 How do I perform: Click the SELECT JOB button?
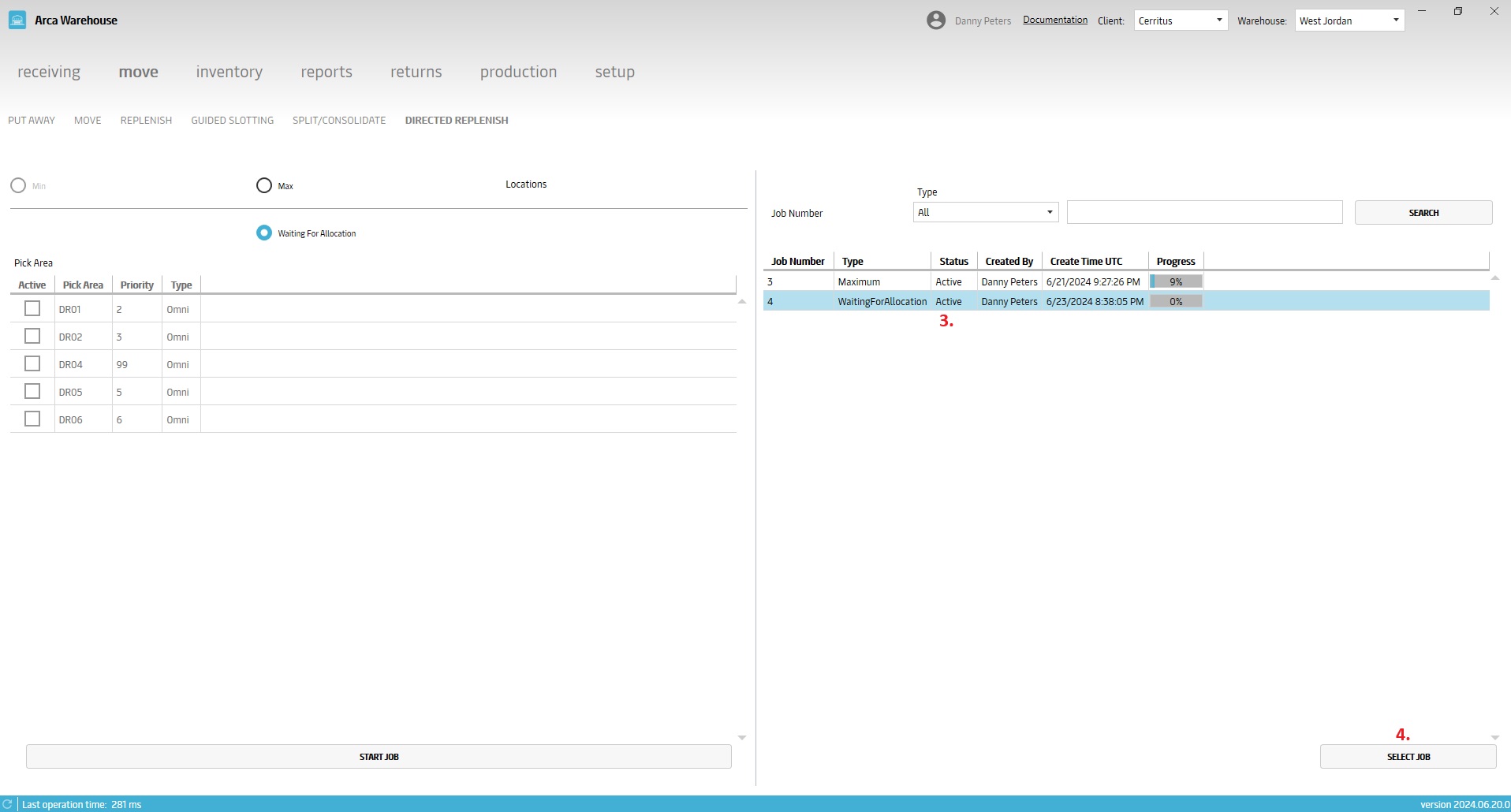point(1408,756)
